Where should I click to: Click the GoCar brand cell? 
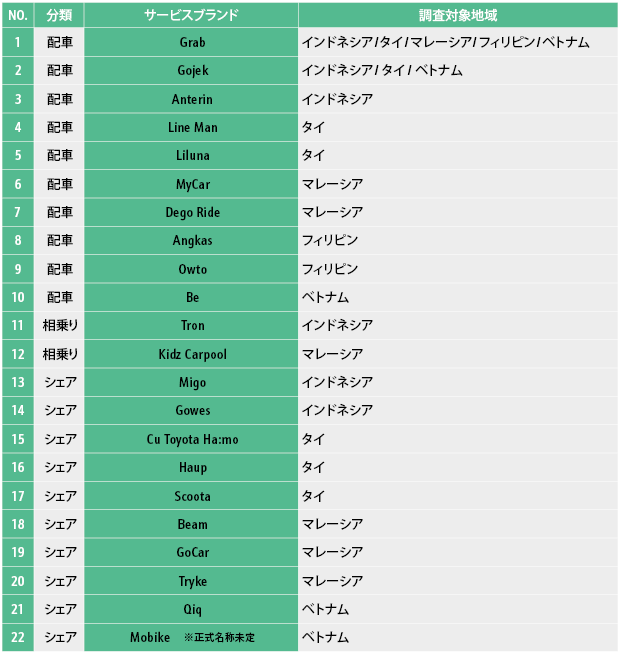point(192,552)
